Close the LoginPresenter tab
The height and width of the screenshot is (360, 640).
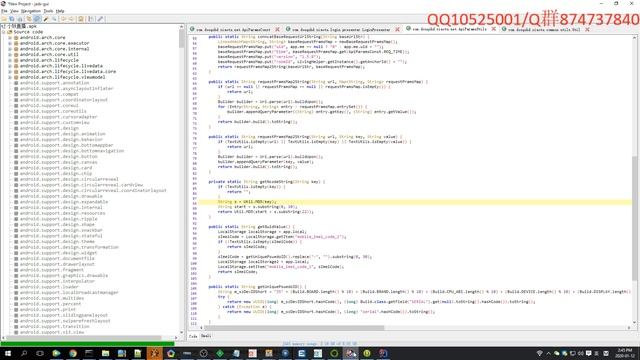tap(397, 29)
